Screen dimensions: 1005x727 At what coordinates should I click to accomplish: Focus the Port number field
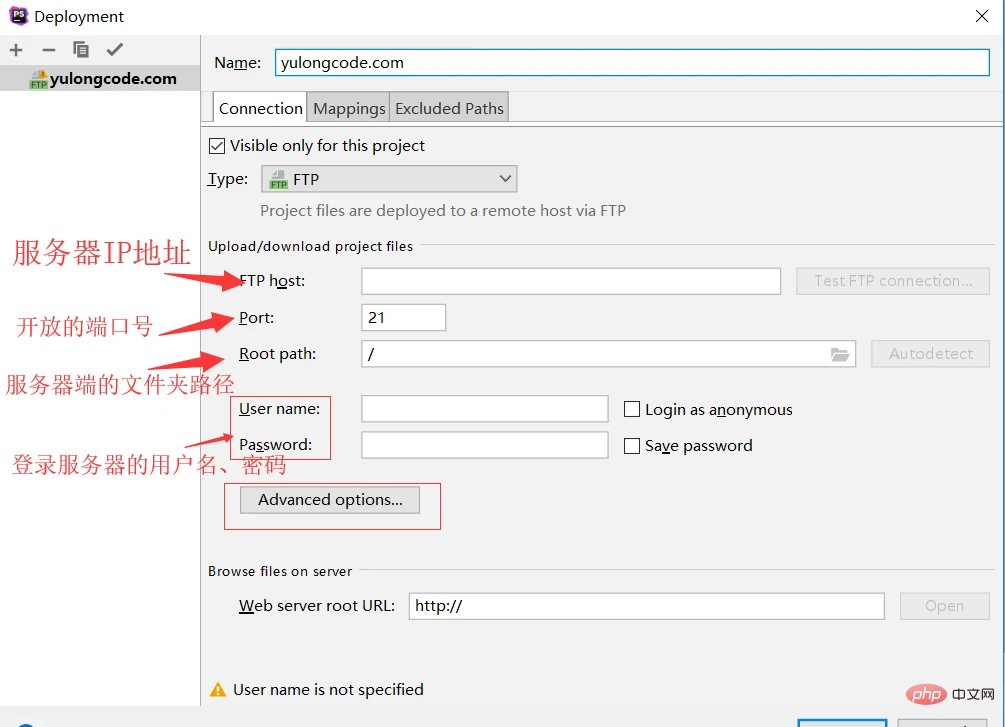403,318
